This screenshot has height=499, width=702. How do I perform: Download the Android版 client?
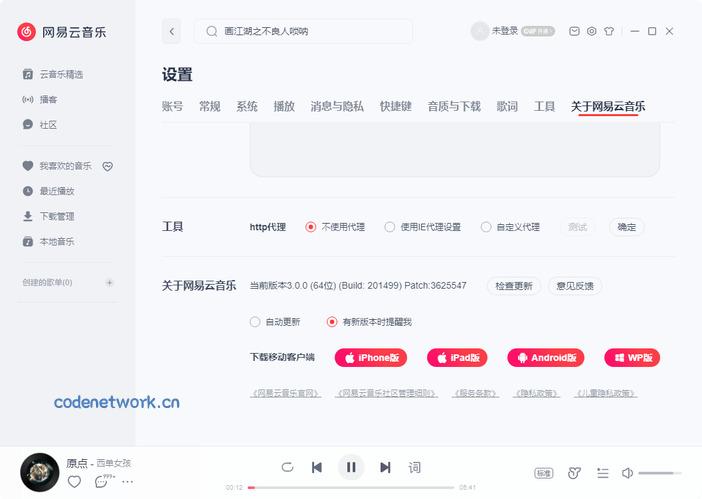pyautogui.click(x=546, y=358)
